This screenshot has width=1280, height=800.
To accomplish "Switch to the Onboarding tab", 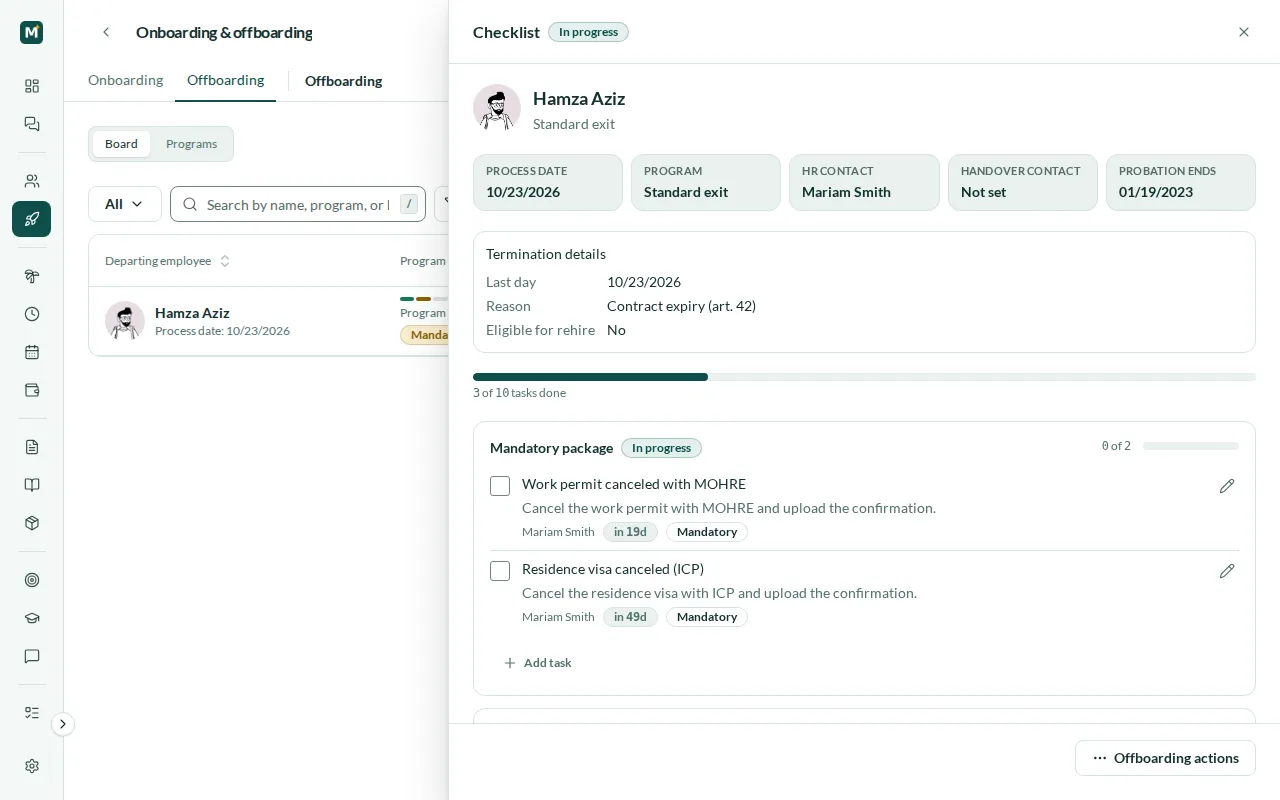I will tap(125, 80).
